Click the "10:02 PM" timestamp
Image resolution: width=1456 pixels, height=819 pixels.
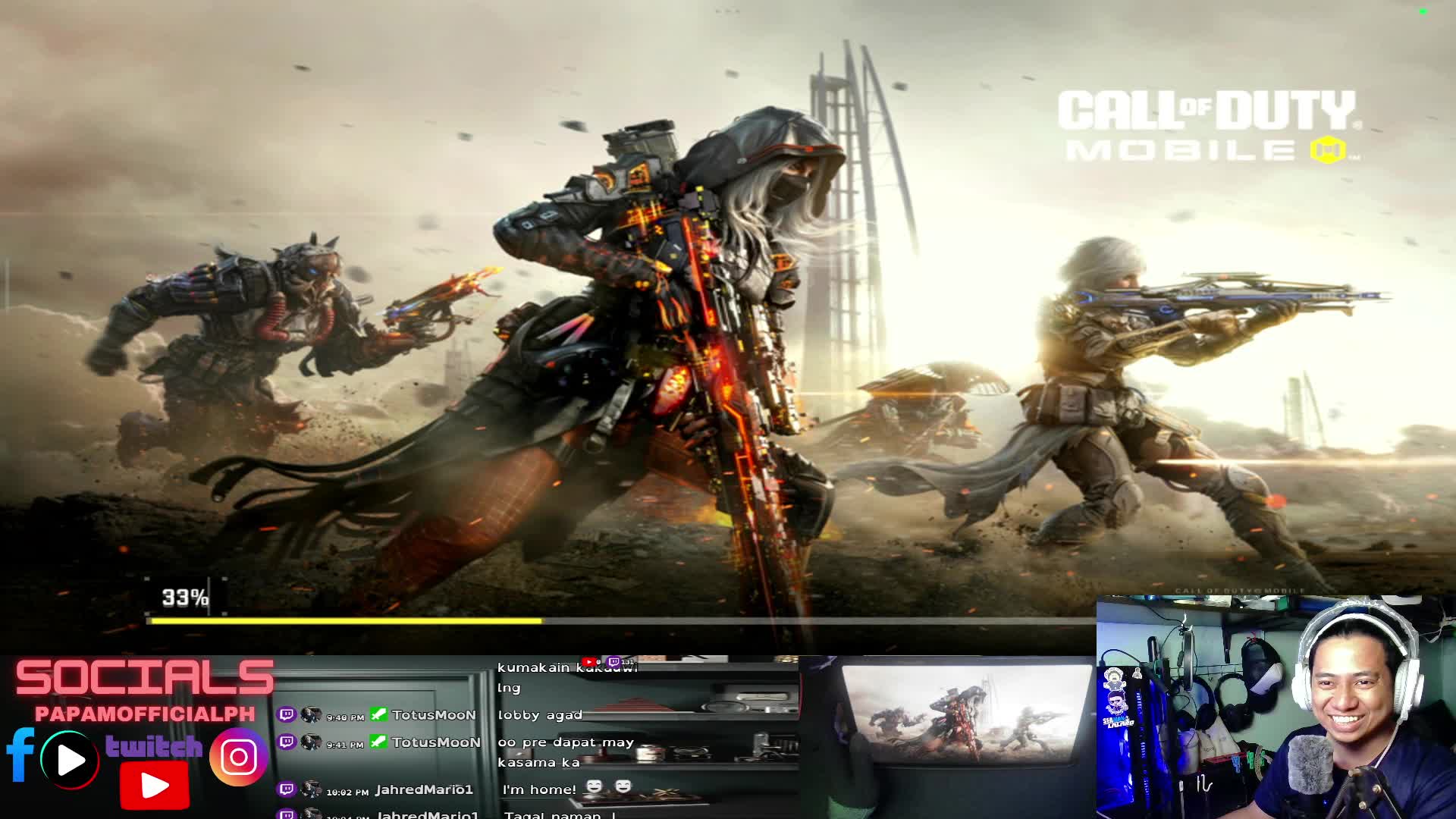(347, 792)
